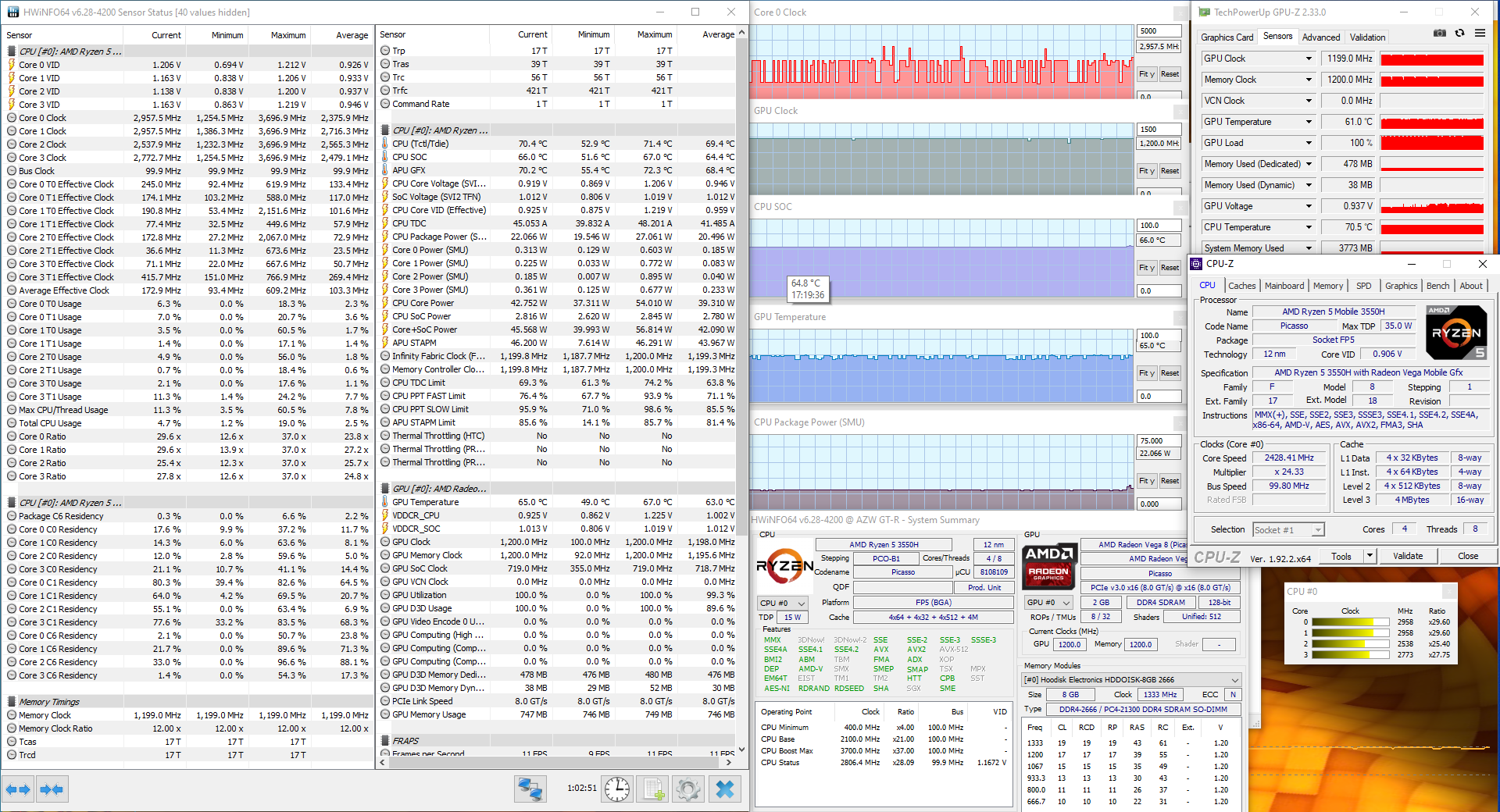Edit the 75.000 max value of Package Power graph

click(1159, 441)
